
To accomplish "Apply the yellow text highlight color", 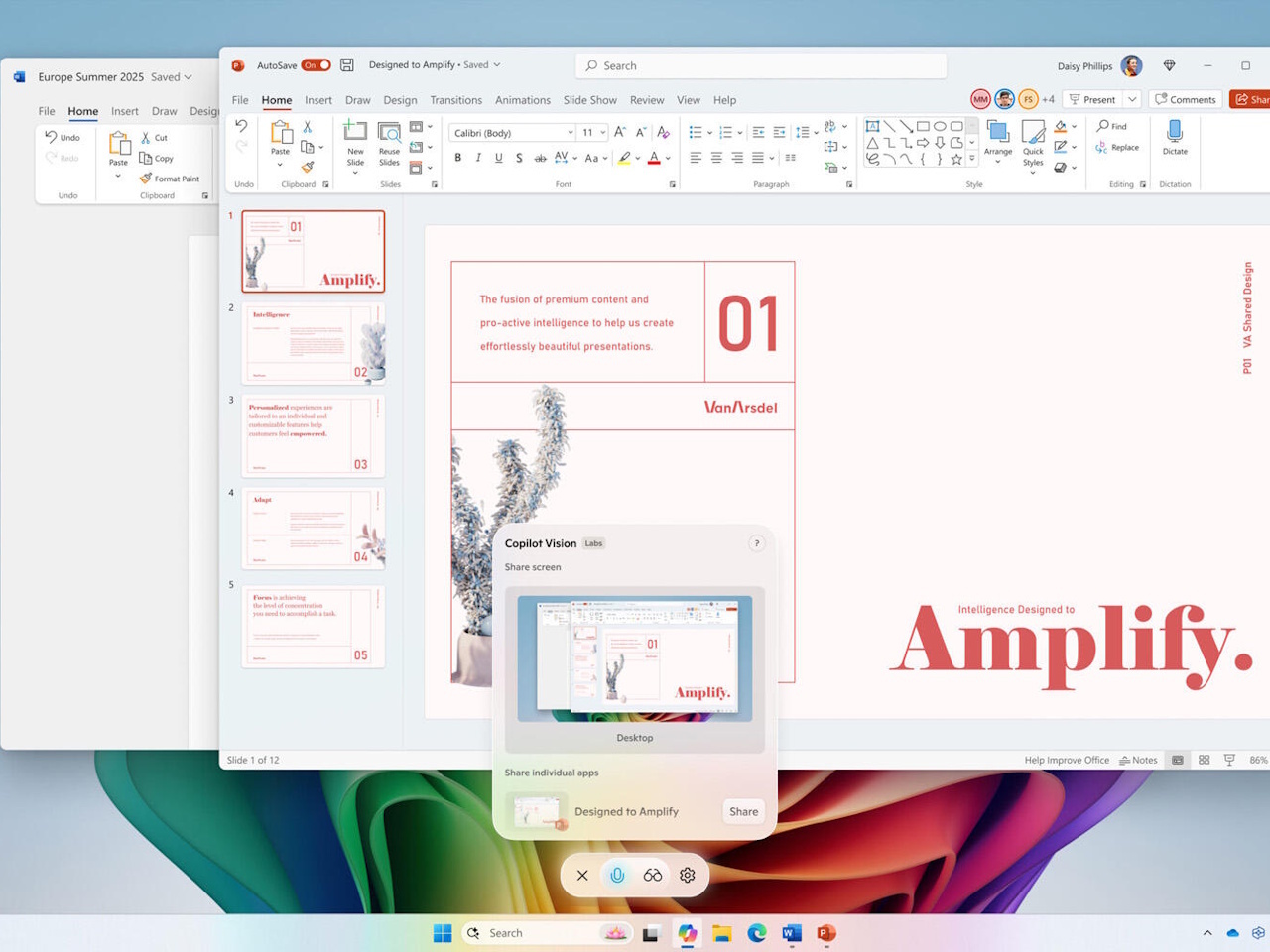I will point(624,158).
